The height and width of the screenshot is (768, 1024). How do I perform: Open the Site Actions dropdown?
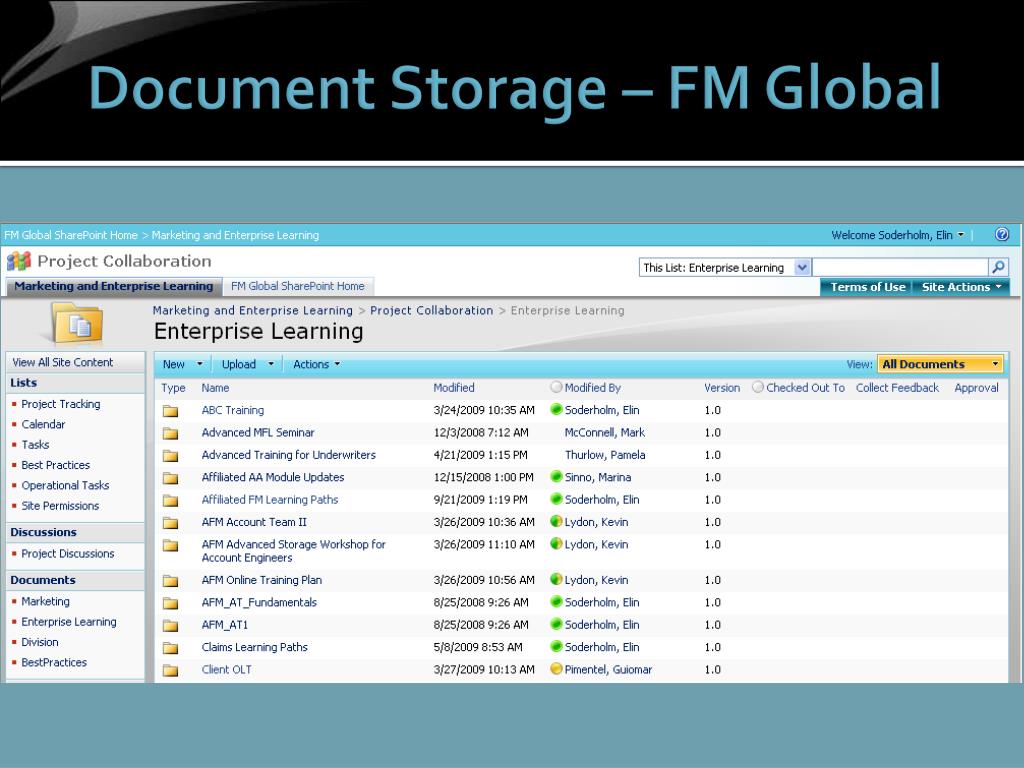(x=961, y=287)
